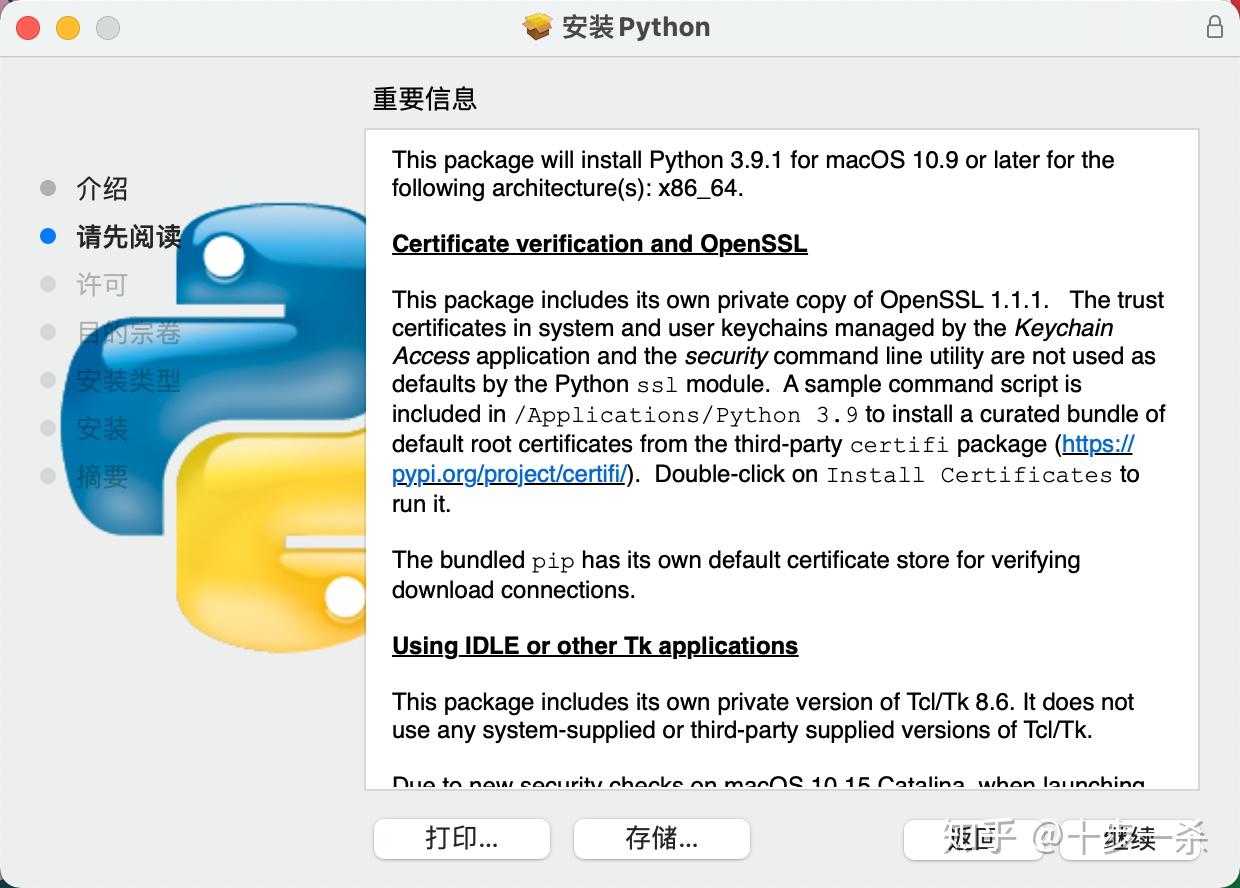Select the 安装类型 step in the sidebar
This screenshot has height=888, width=1240.
point(128,380)
